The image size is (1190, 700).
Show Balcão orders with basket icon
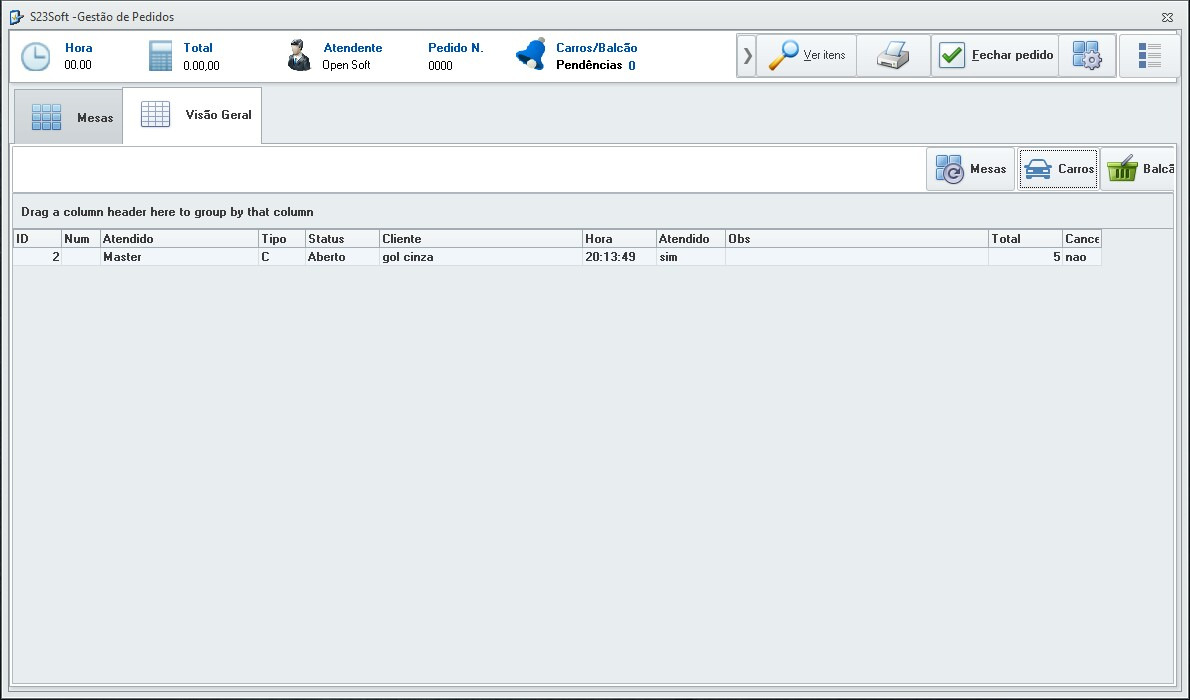[1138, 169]
